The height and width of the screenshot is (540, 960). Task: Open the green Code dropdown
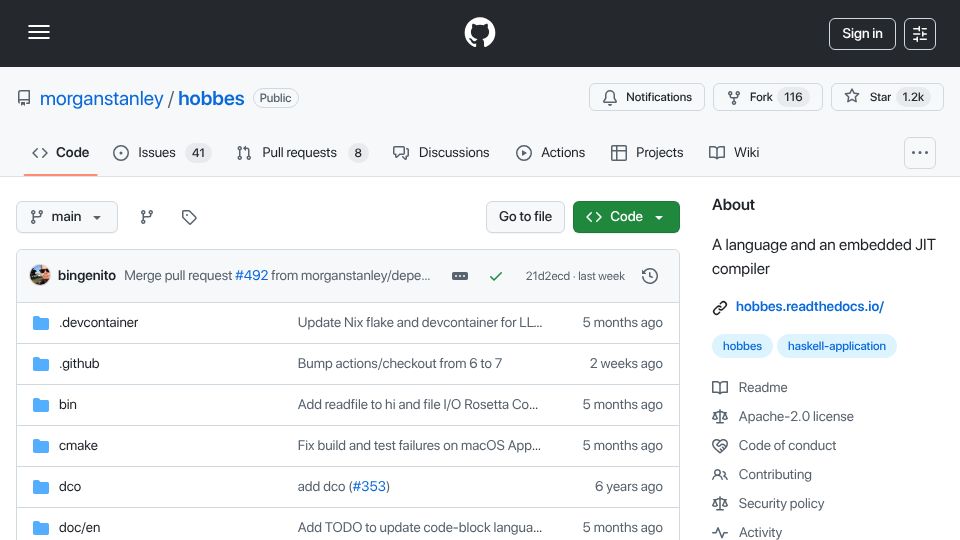coord(626,217)
